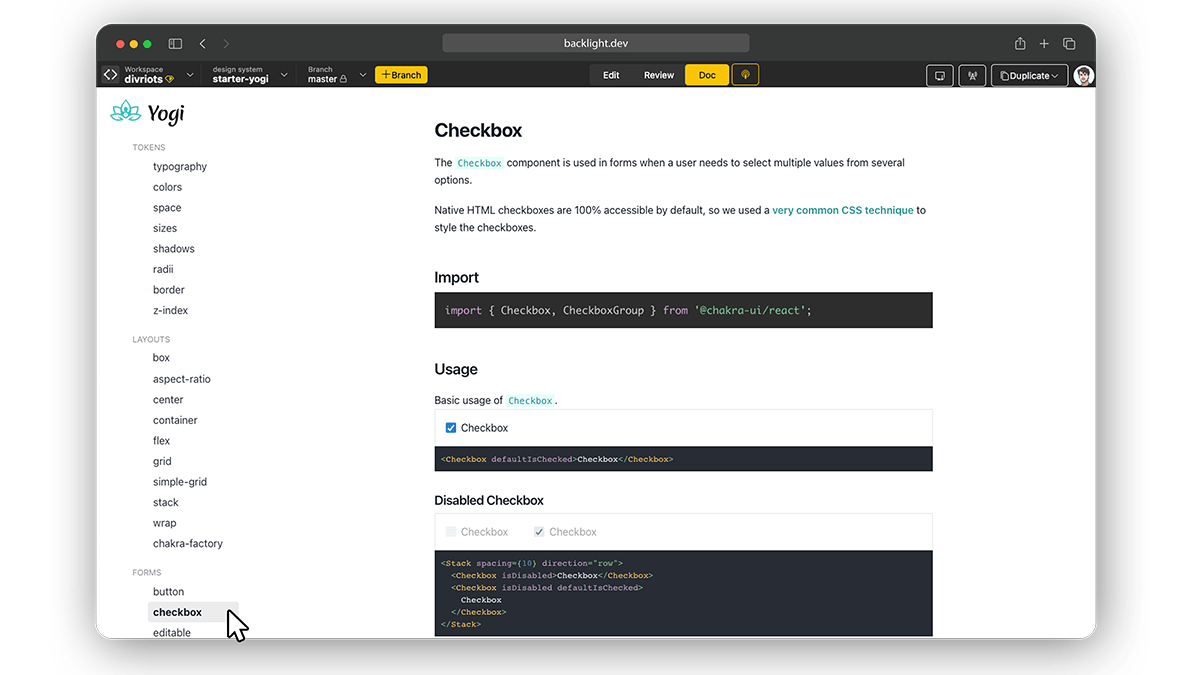Viewport: 1200px width, 675px height.
Task: Go back using the browser back arrow
Action: [203, 44]
